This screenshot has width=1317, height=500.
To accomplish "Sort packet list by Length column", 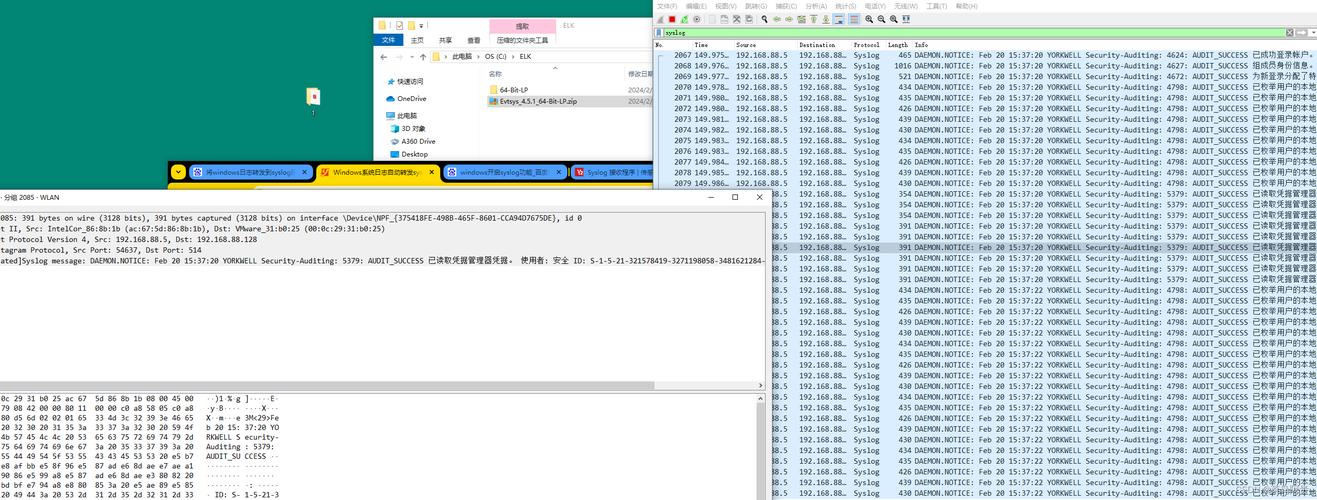I will tap(899, 45).
